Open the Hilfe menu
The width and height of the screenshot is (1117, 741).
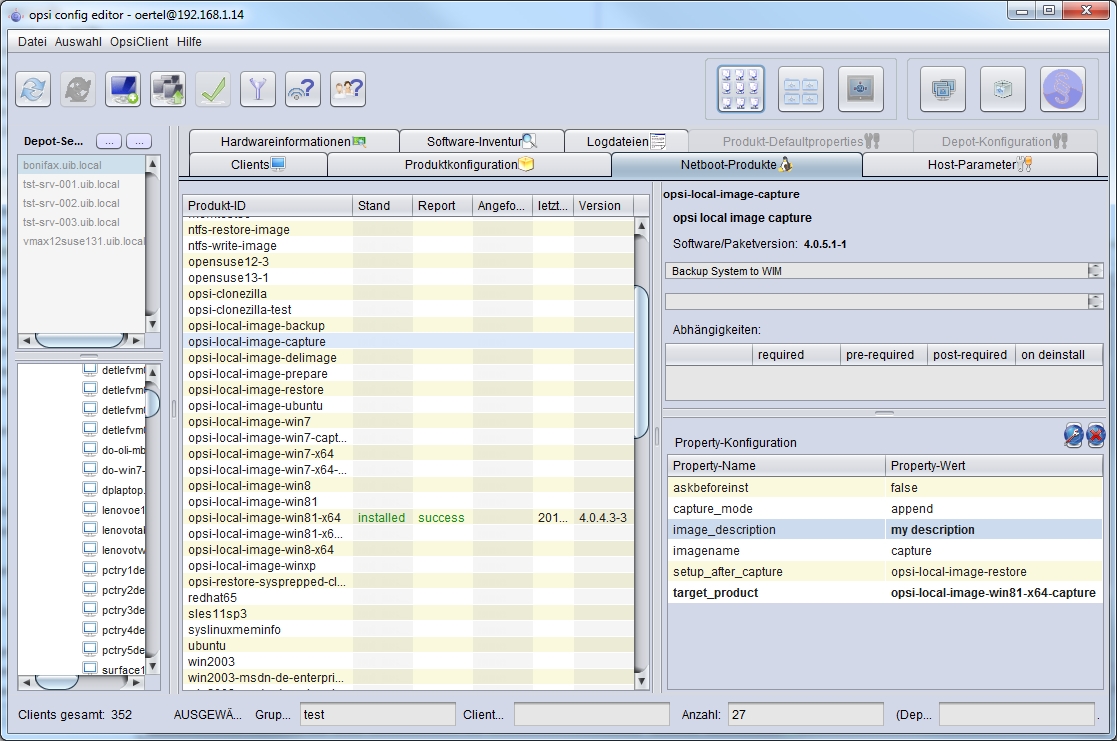point(189,41)
